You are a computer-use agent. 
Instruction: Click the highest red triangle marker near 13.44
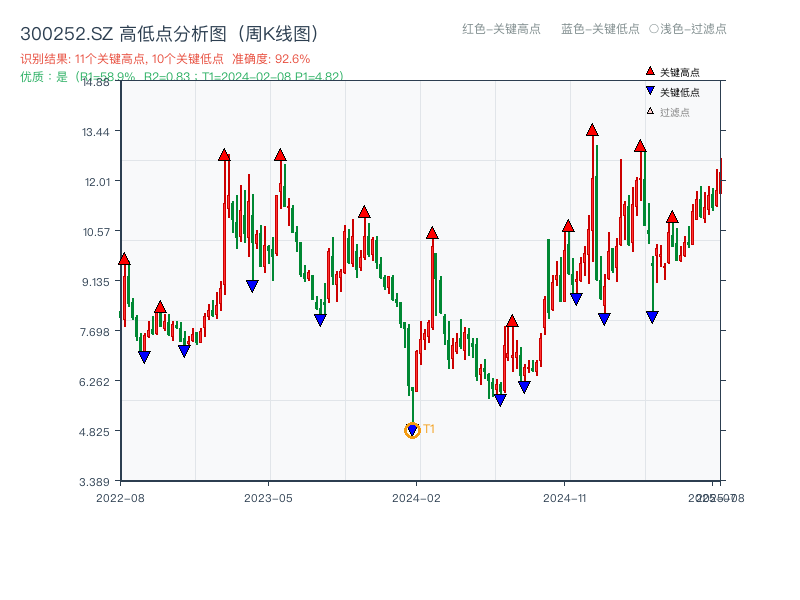(592, 128)
